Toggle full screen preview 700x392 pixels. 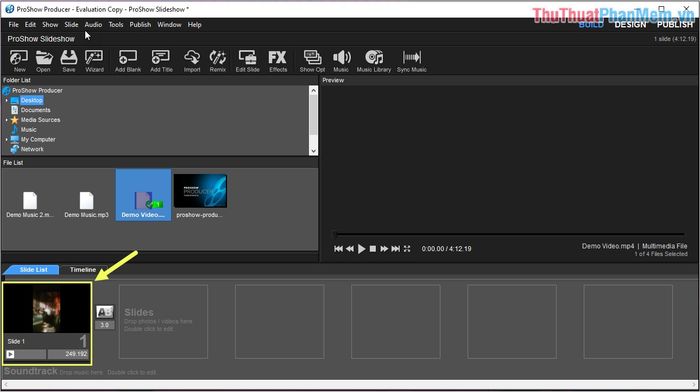point(407,249)
